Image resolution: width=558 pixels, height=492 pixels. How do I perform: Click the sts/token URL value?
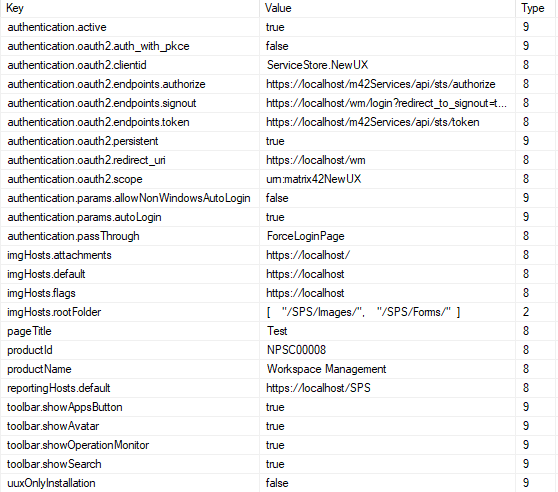(373, 122)
